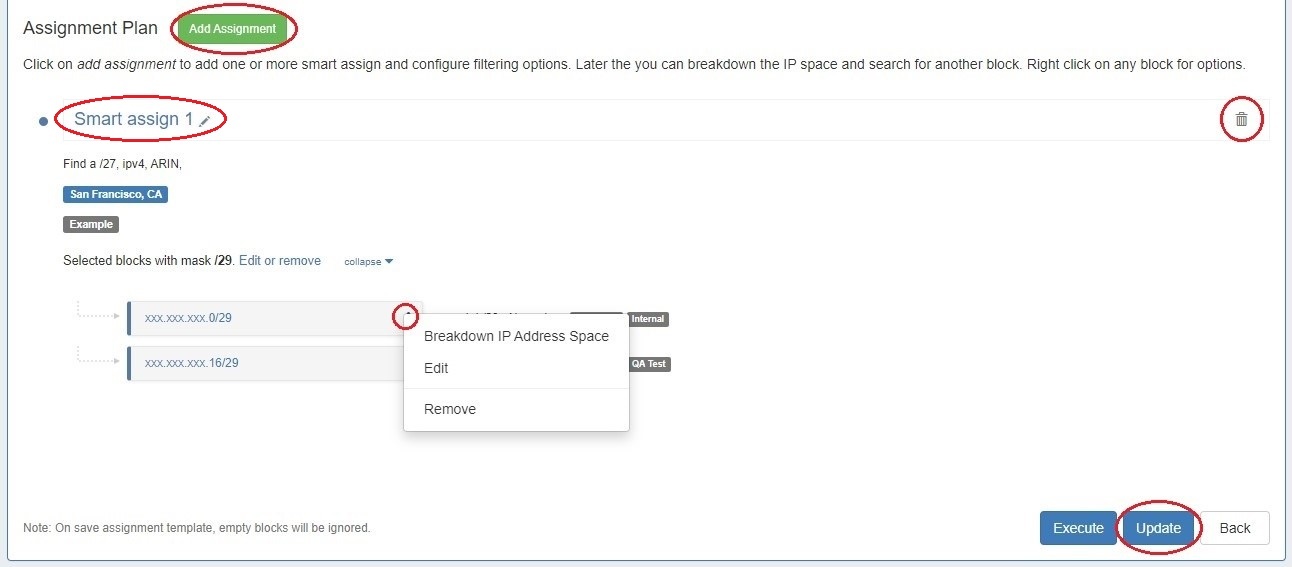Open options caret on the 0/29 block
The width and height of the screenshot is (1292, 567).
tap(406, 317)
